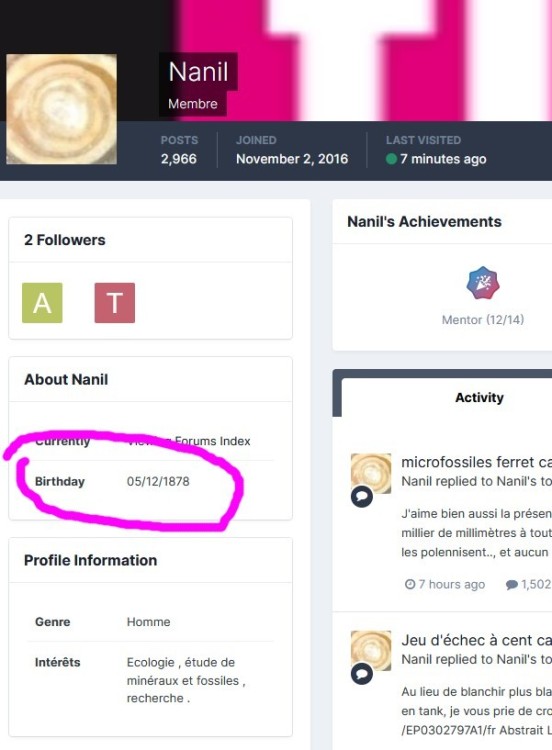Click the replies bubble icon beside 1,502
552x750 pixels.
[512, 585]
